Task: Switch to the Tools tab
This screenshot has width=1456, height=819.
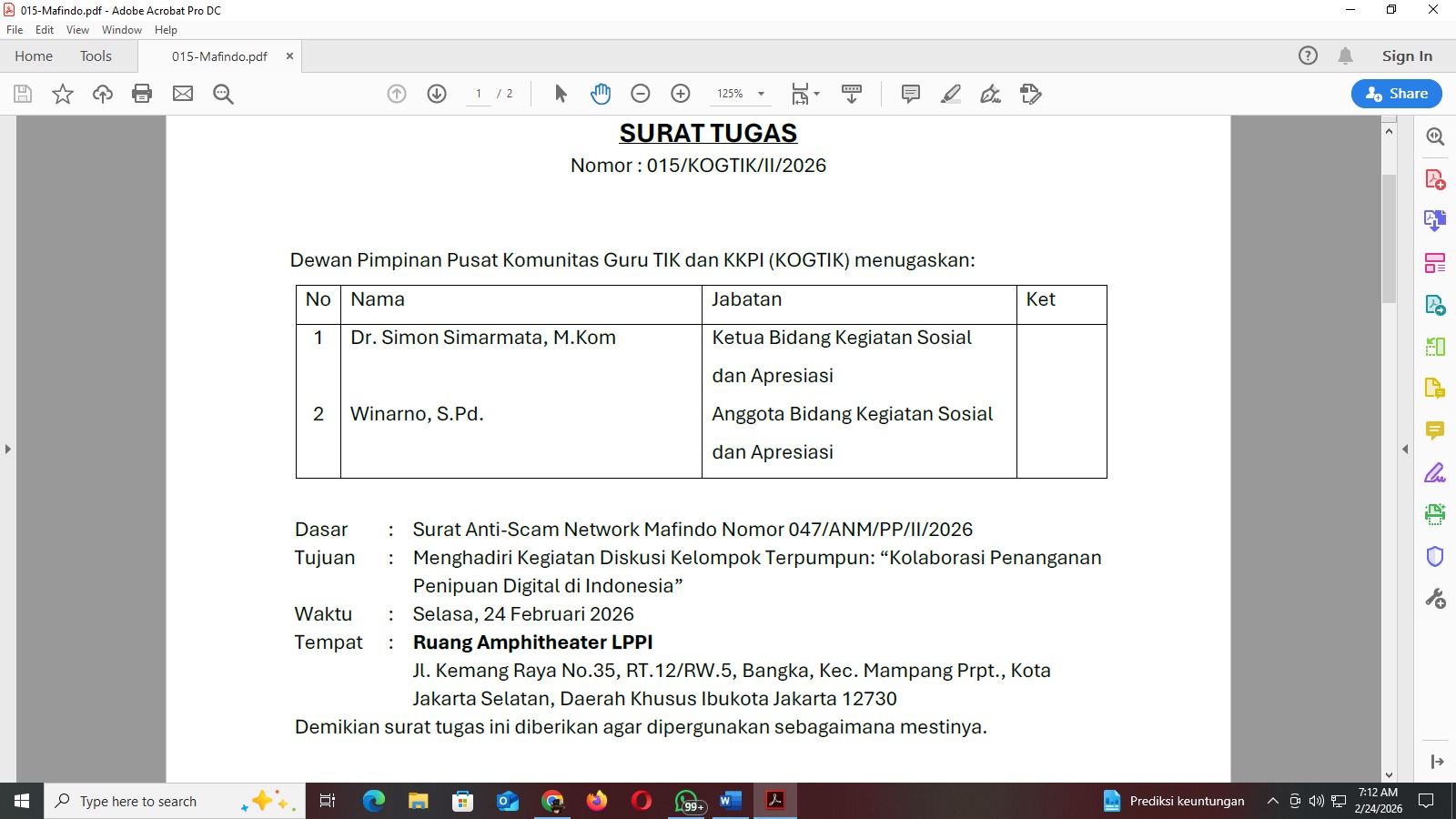Action: (96, 56)
